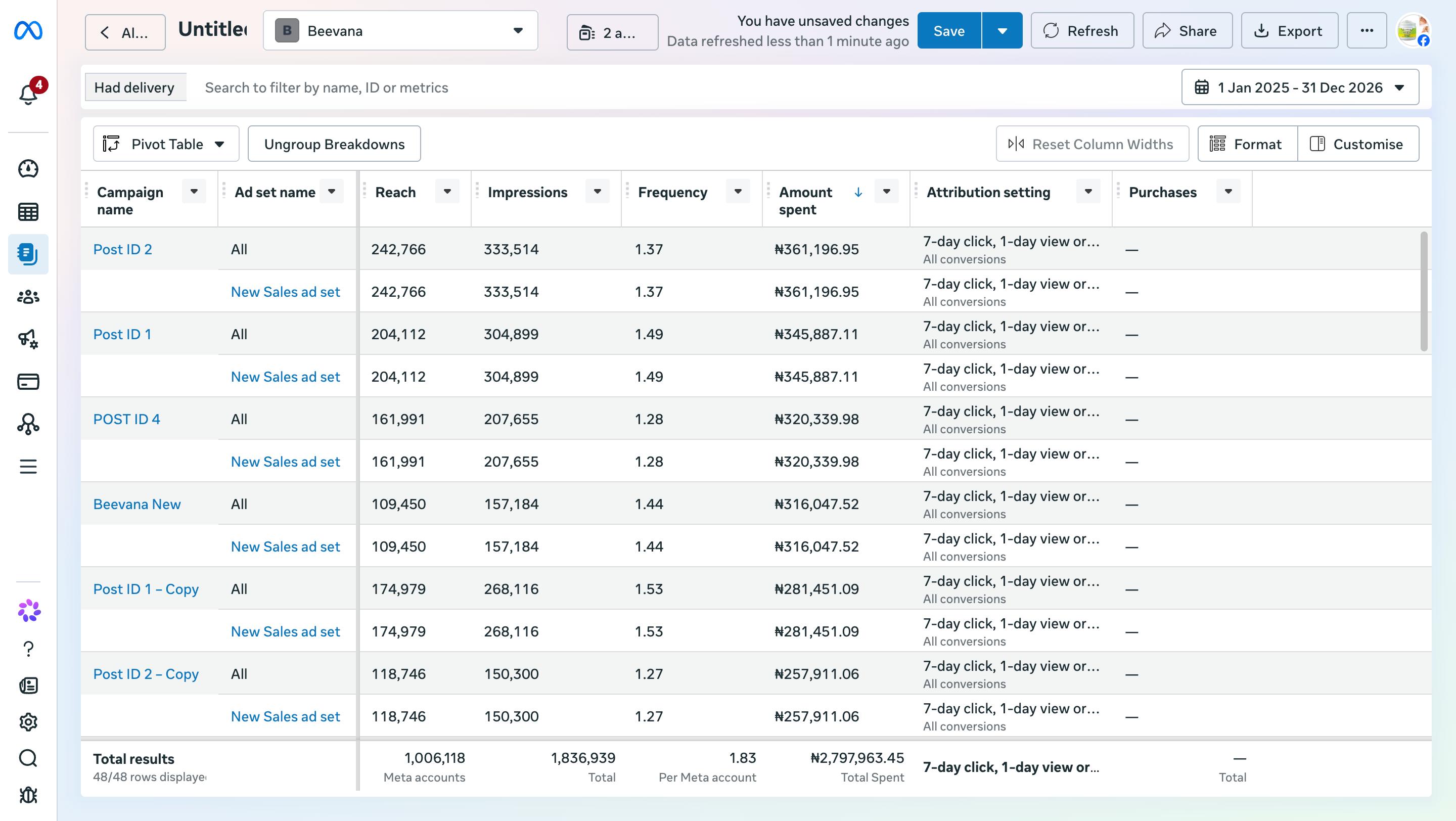Image resolution: width=1456 pixels, height=821 pixels.
Task: Refresh the report data
Action: pyautogui.click(x=1082, y=30)
